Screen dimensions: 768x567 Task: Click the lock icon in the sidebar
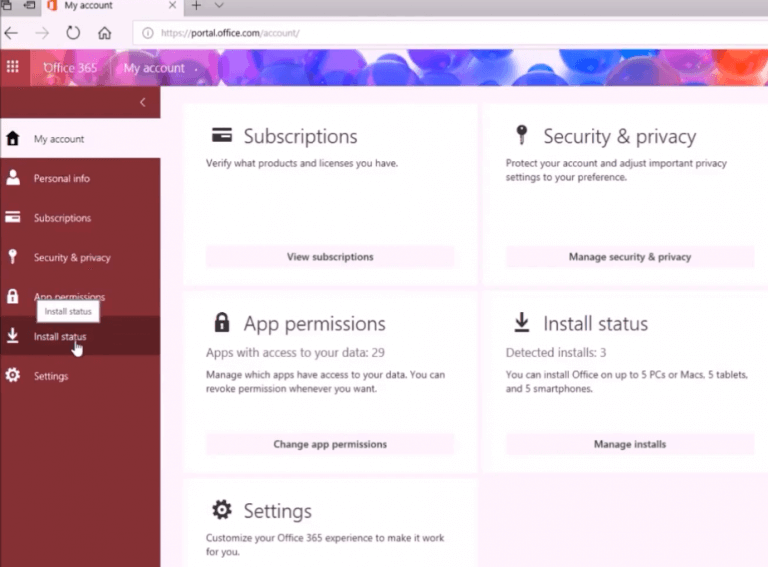(13, 296)
